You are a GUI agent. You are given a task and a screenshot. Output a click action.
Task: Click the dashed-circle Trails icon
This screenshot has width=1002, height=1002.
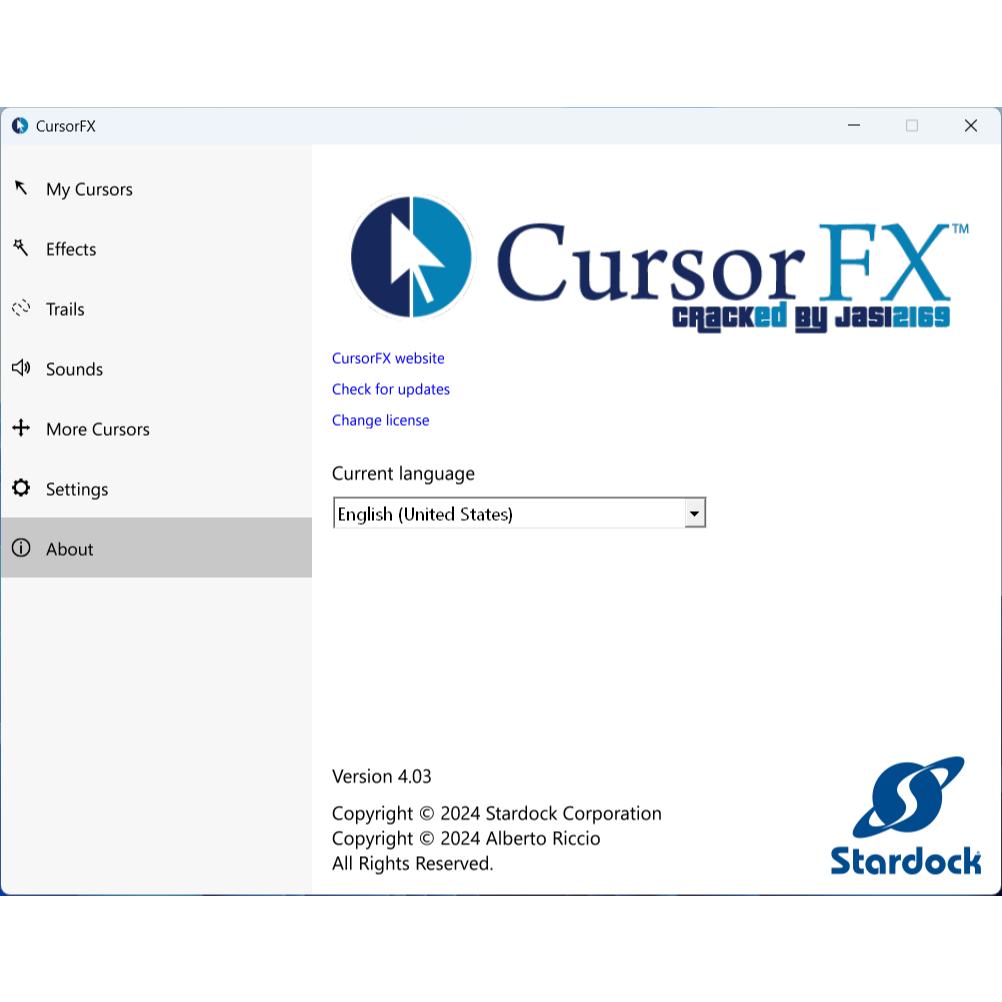[x=21, y=308]
